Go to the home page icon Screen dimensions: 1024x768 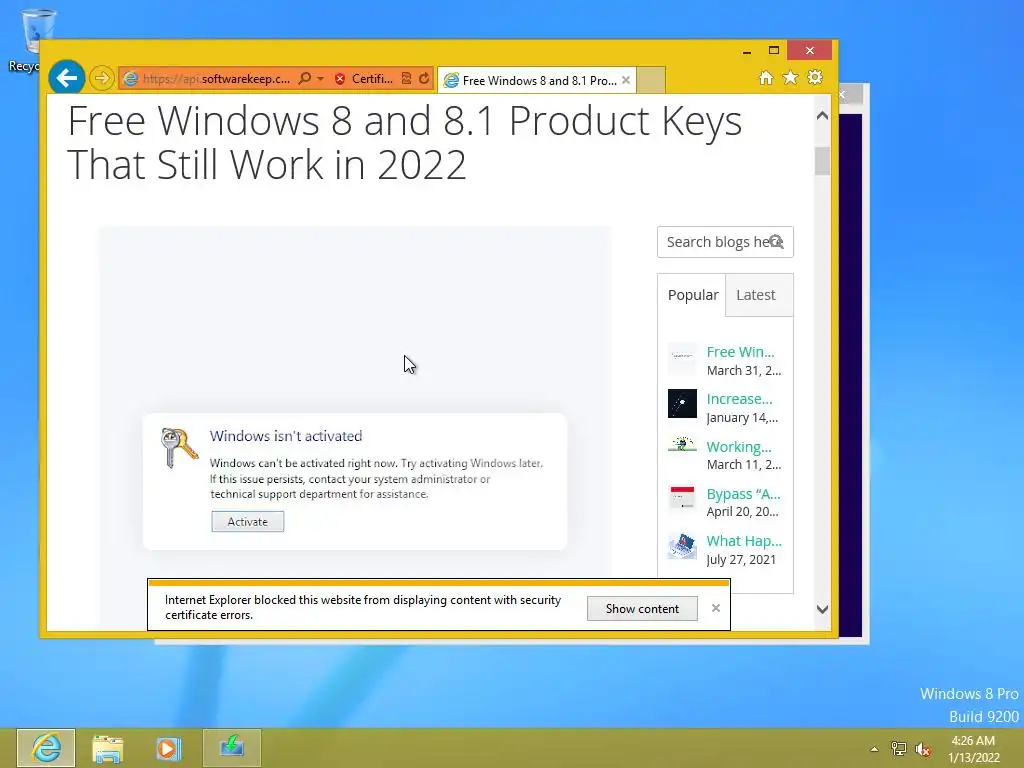766,78
